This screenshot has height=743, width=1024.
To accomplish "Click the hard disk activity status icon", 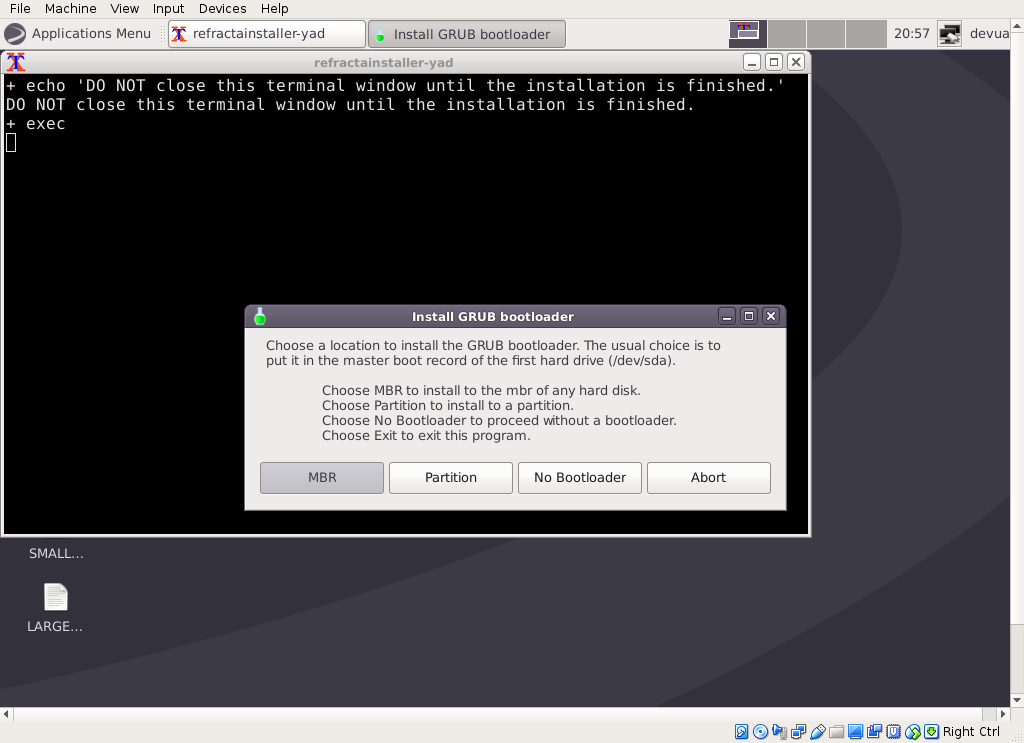I will (x=741, y=731).
